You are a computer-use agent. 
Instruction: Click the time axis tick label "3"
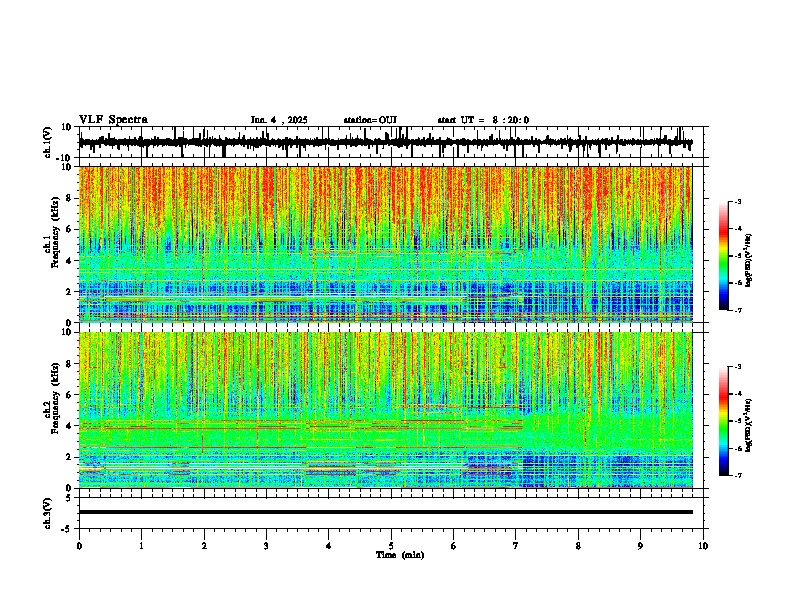[x=266, y=546]
